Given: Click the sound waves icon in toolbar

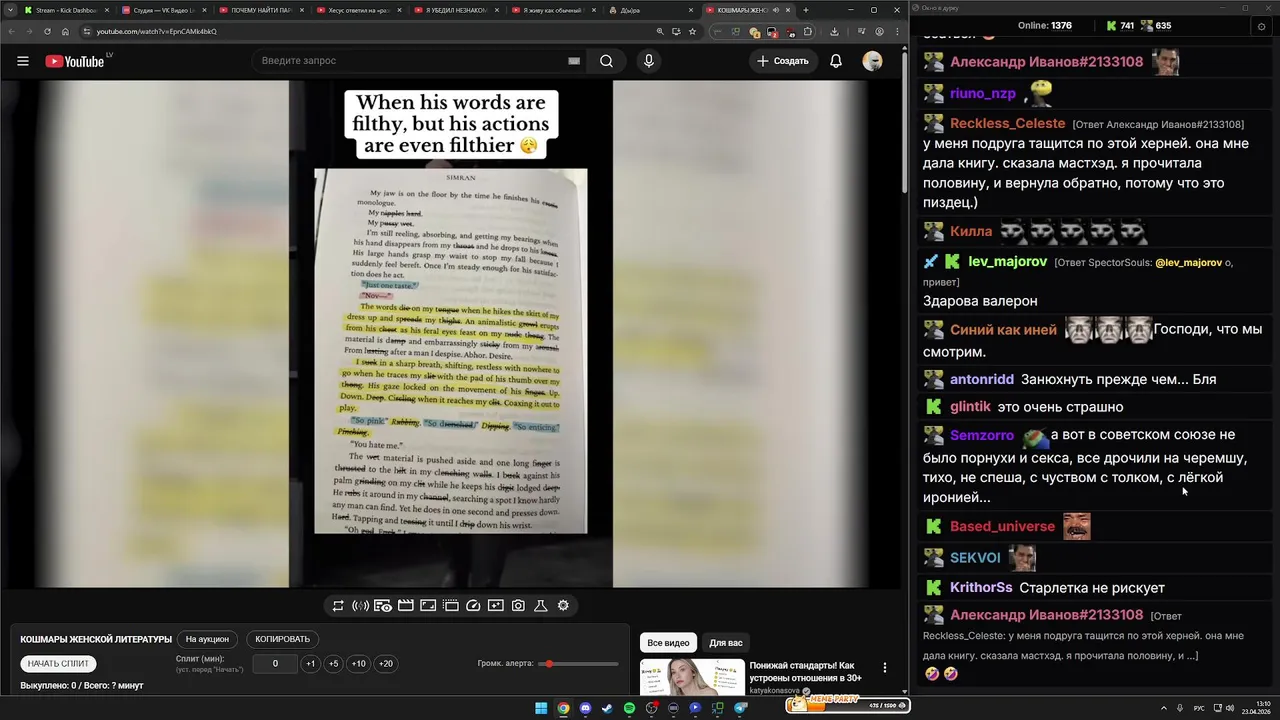Looking at the screenshot, I should pos(361,606).
